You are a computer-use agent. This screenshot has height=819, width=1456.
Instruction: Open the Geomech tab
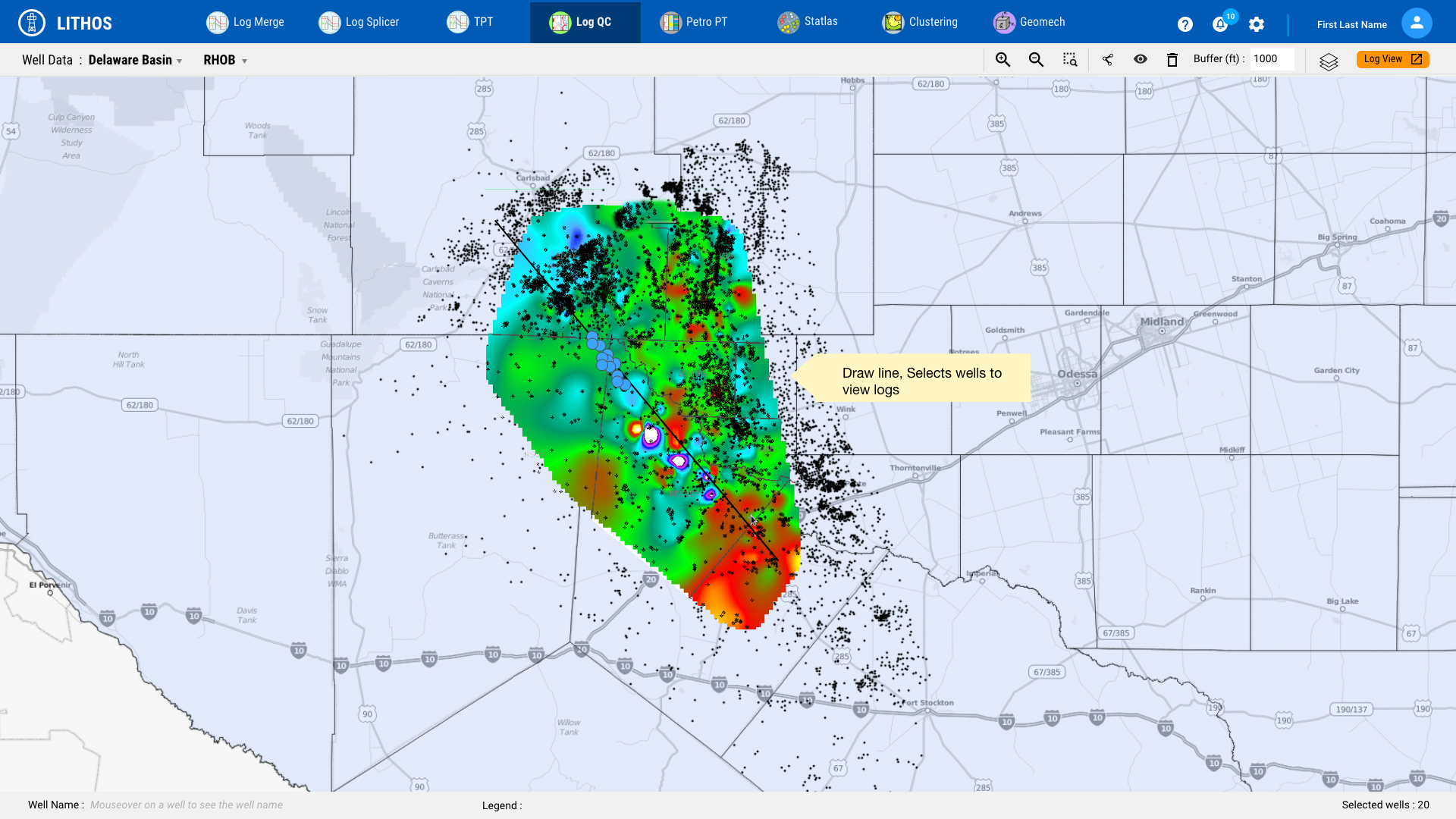(x=1029, y=22)
